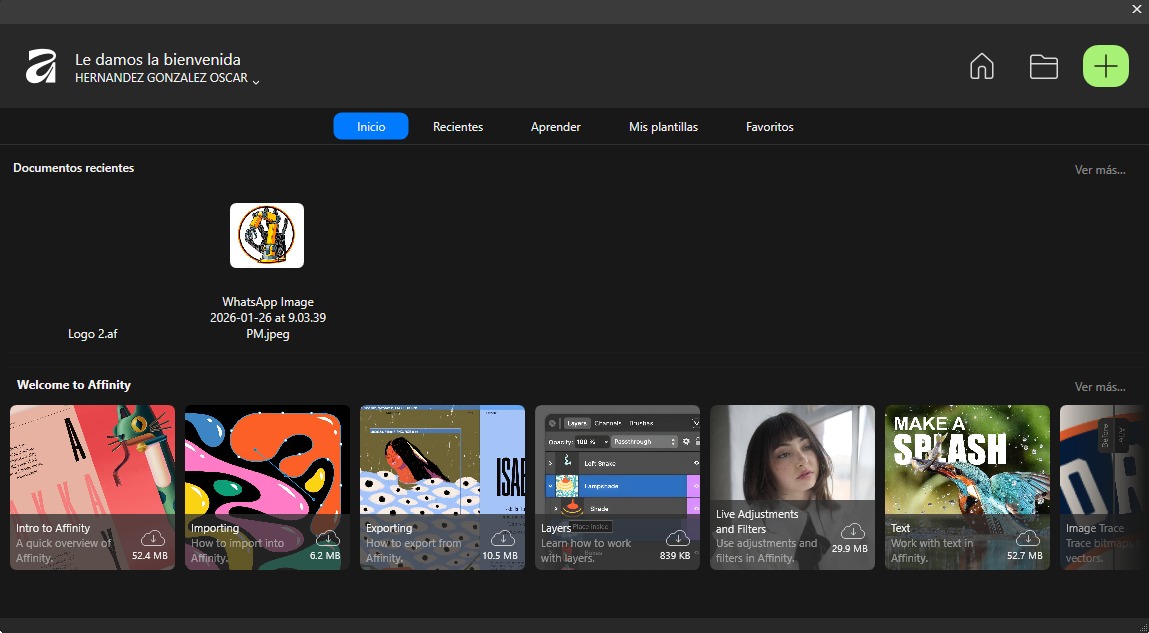The height and width of the screenshot is (633, 1149).
Task: Open the Exporting tutorial card
Action: pos(442,487)
